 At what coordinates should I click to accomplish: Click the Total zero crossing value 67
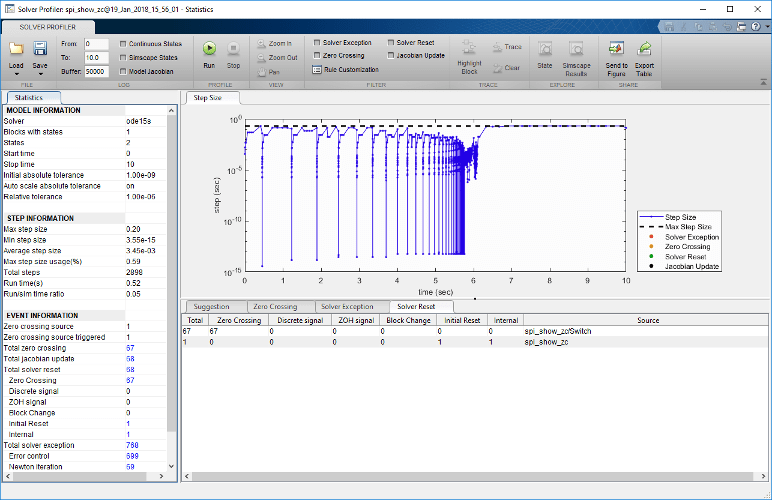click(130, 346)
